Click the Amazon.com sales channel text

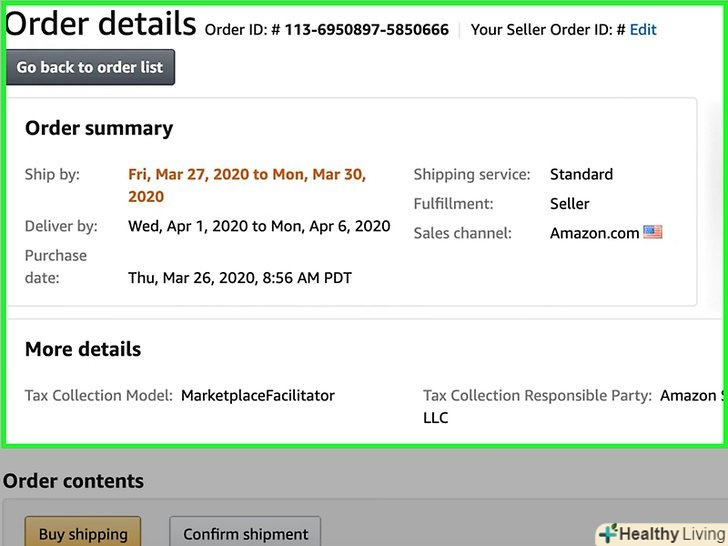point(594,233)
